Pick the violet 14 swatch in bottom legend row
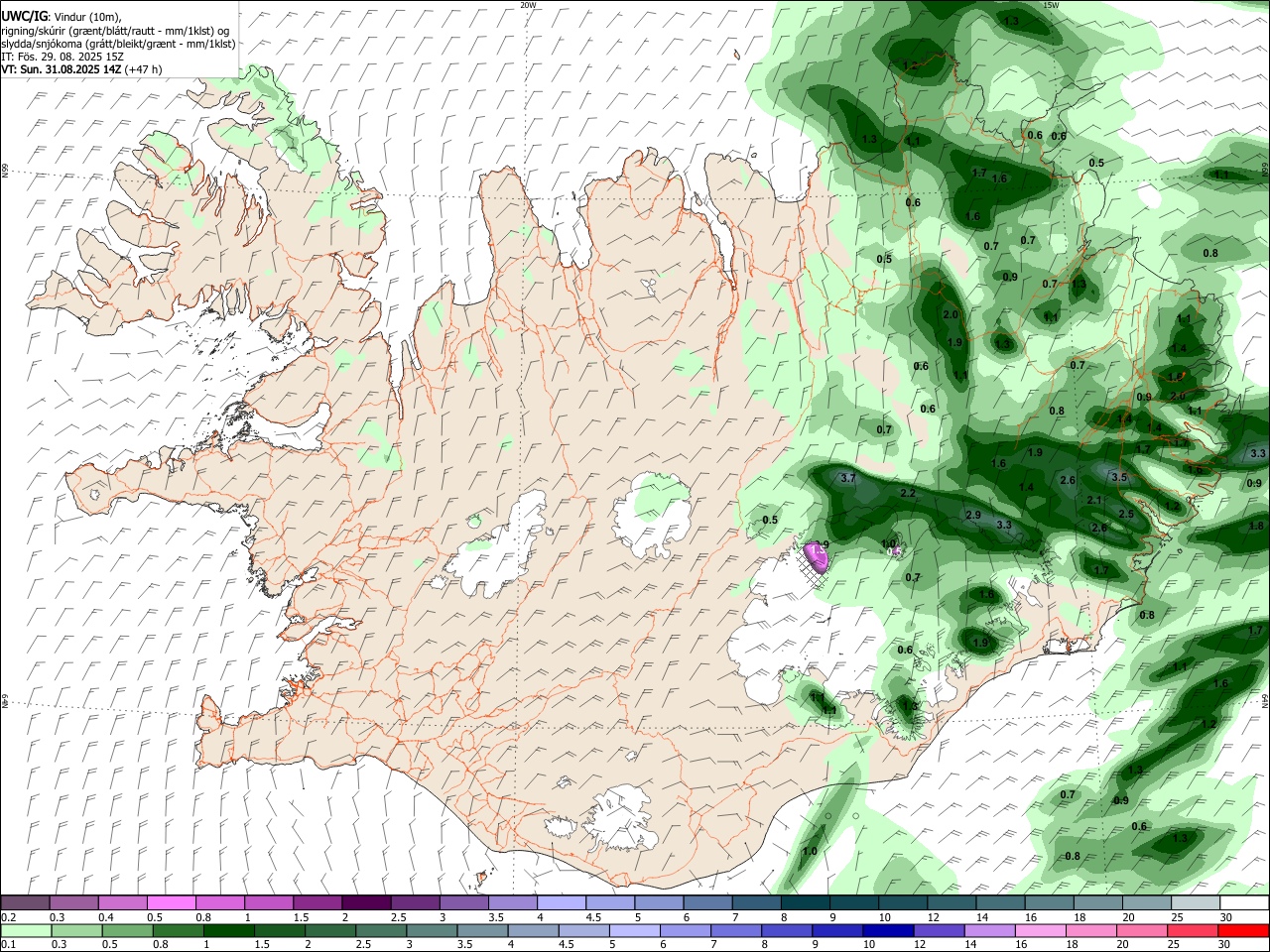This screenshot has height=952, width=1270. pyautogui.click(x=989, y=930)
